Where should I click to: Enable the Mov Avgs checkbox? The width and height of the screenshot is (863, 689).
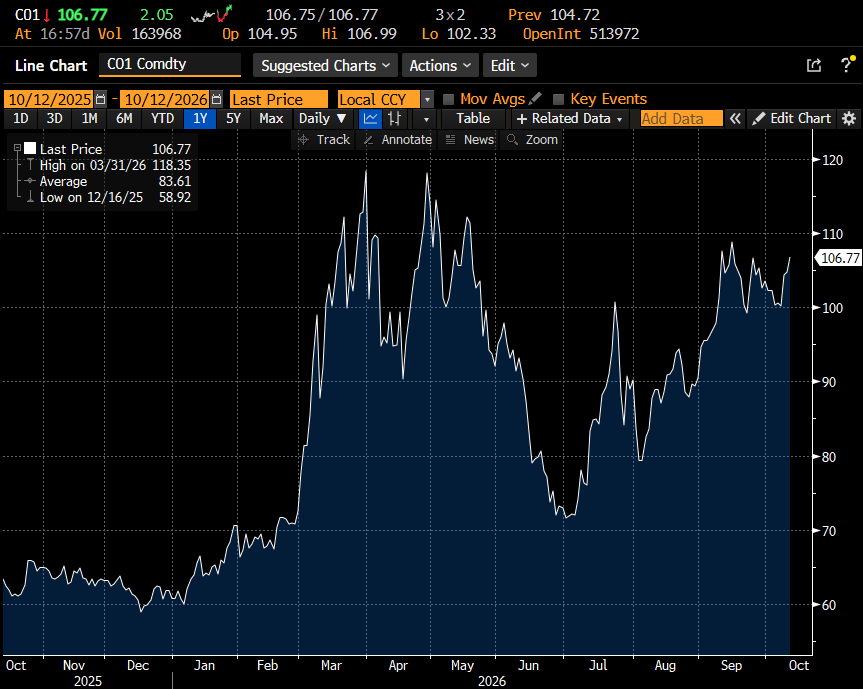point(449,99)
